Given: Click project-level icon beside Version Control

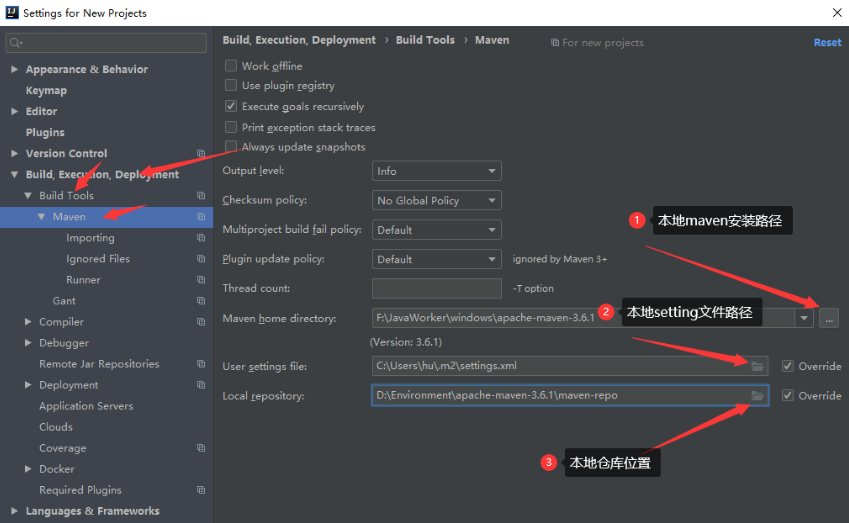Looking at the screenshot, I should click(201, 153).
